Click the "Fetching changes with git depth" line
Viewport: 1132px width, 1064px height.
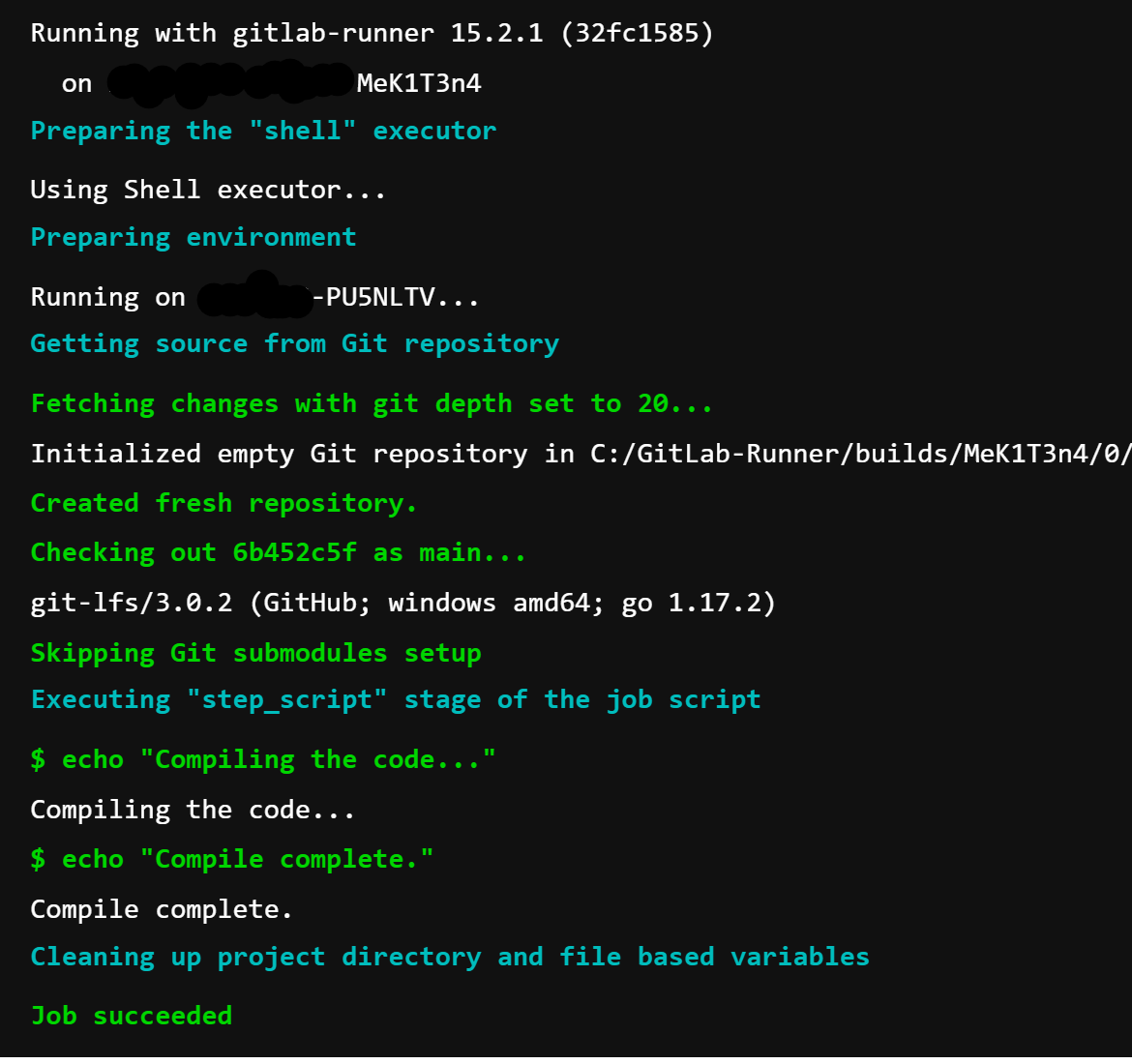point(372,404)
